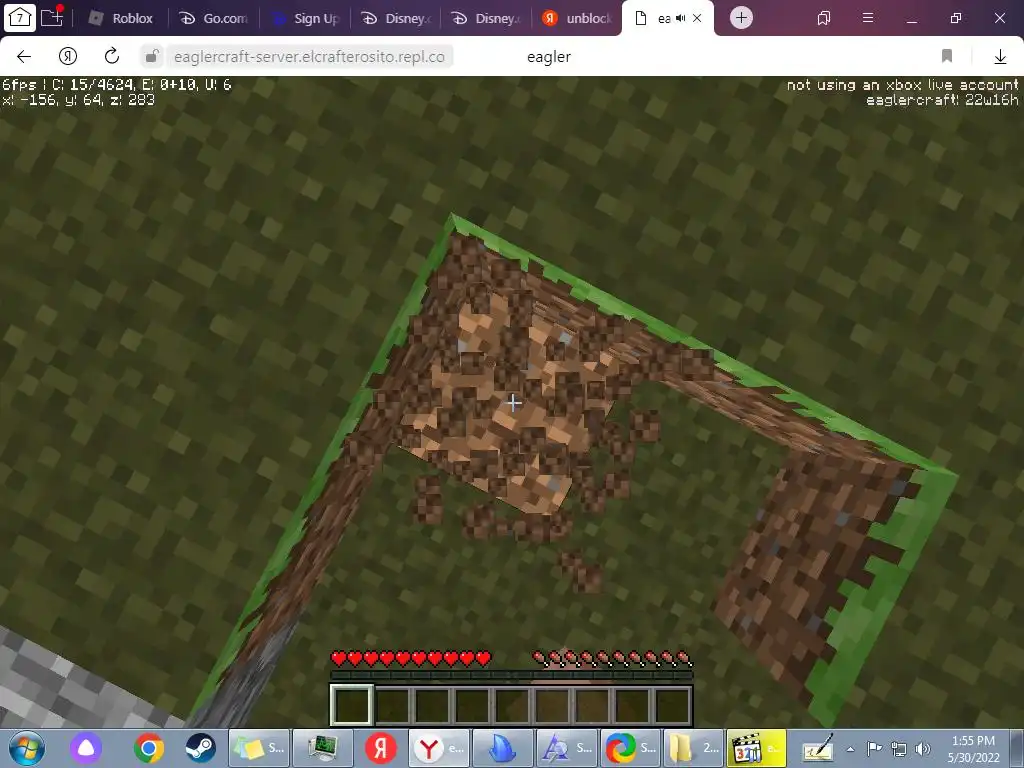Open the volume speaker tray icon
1024x768 pixels.
pos(923,749)
